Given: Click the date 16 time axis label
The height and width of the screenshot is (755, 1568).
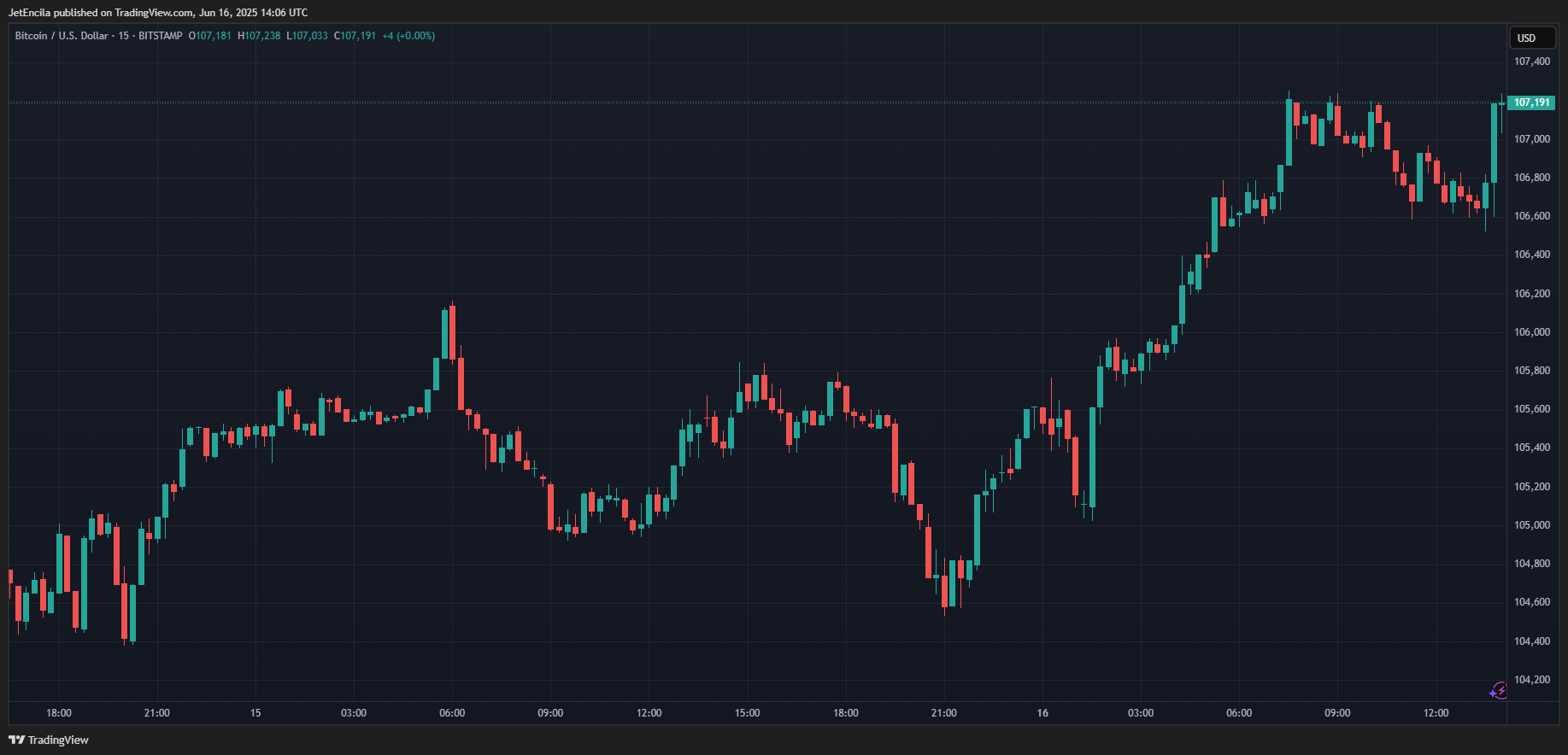Looking at the screenshot, I should coord(1042,713).
